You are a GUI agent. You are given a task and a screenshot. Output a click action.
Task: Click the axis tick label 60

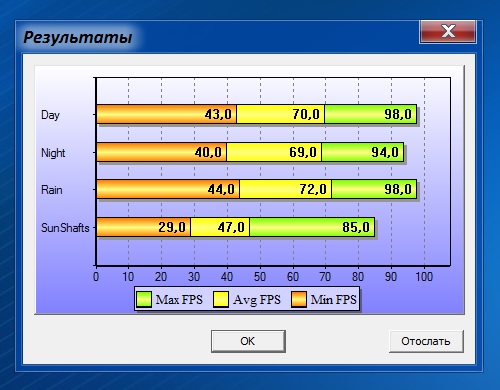click(x=293, y=277)
